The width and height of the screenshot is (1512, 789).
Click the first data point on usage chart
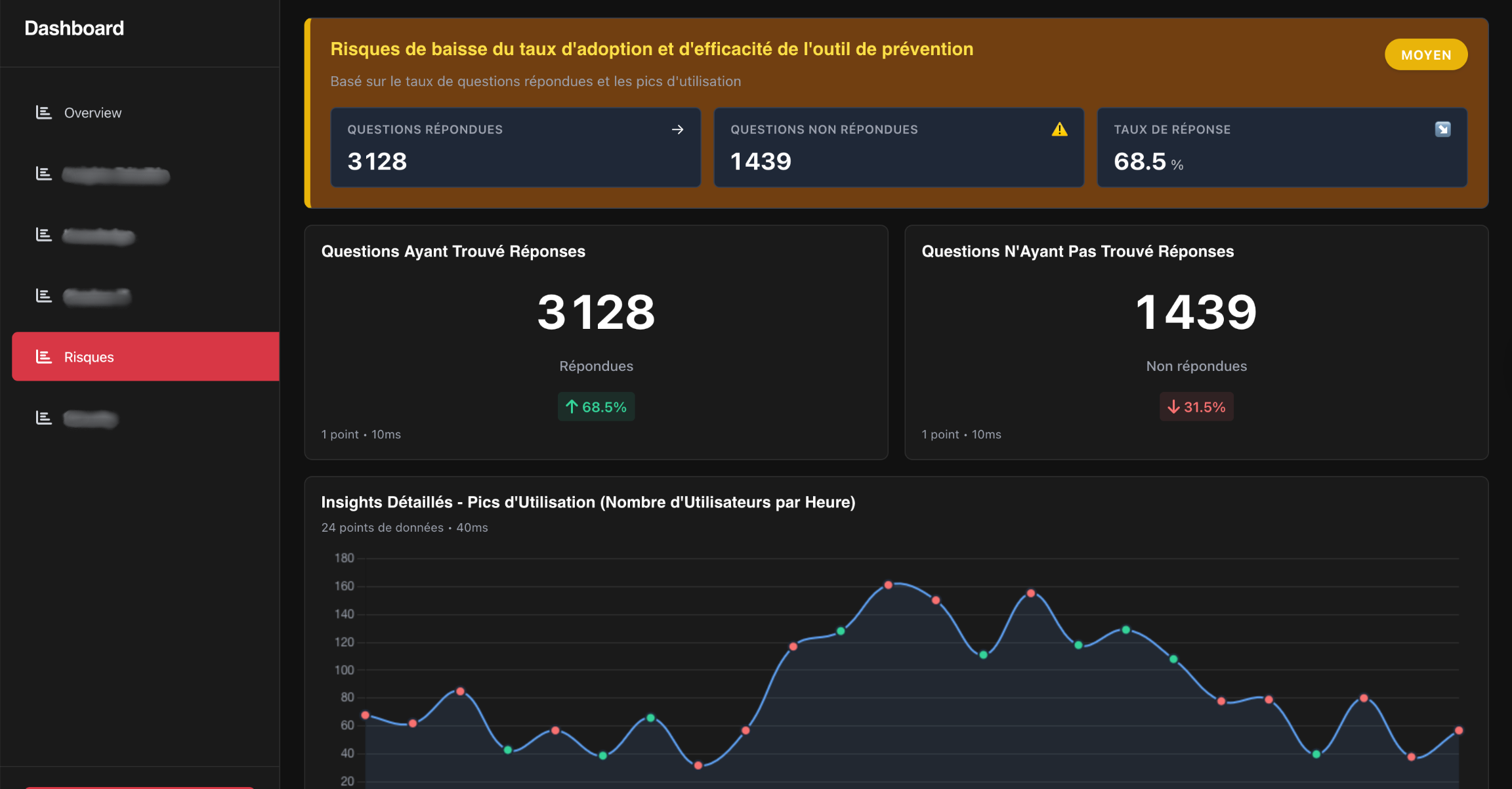366,715
